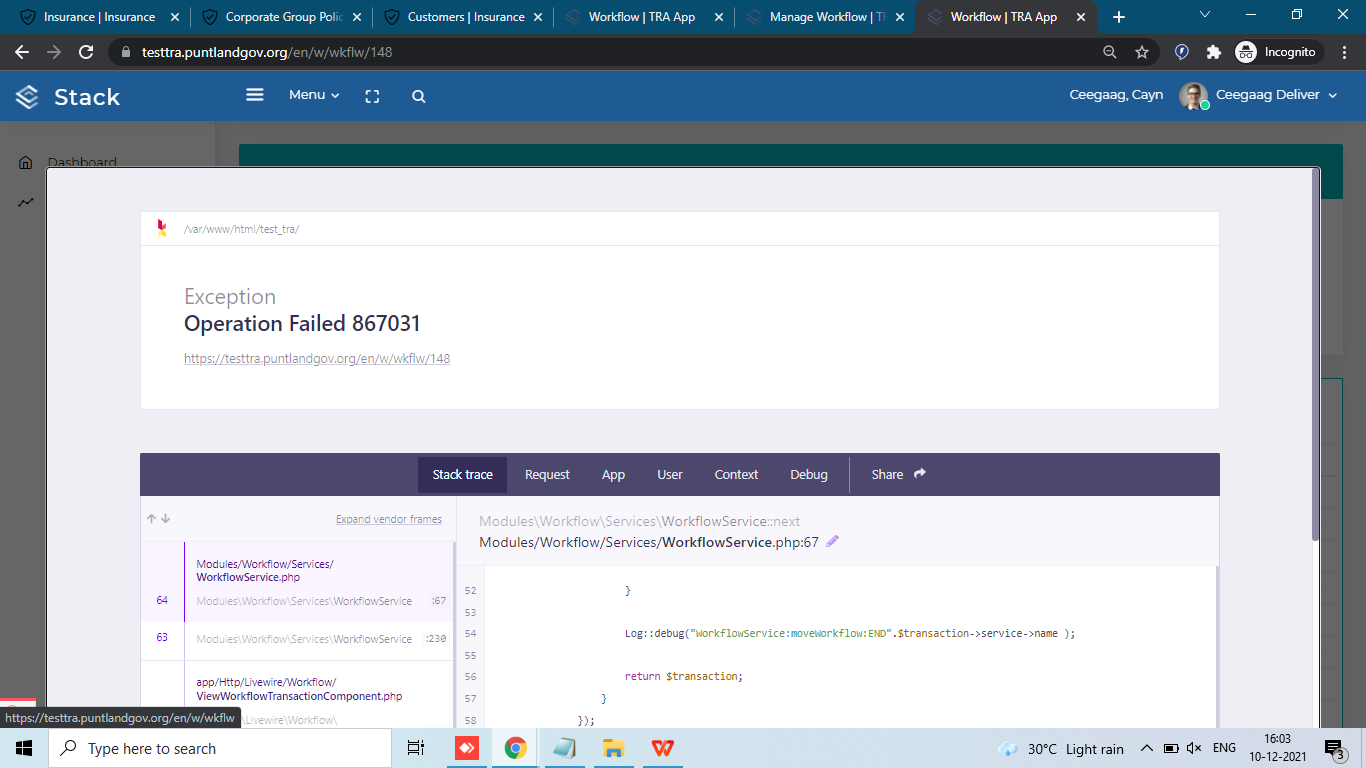The height and width of the screenshot is (768, 1366).
Task: Click the /var/www/html/test_tra/ path text
Action: tap(241, 229)
